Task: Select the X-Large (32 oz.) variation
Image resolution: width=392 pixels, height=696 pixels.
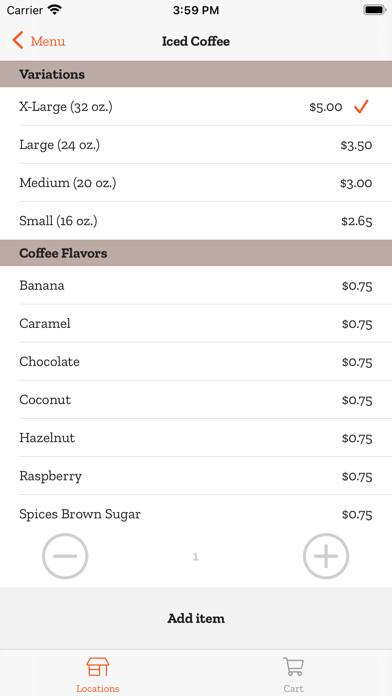Action: click(x=196, y=107)
